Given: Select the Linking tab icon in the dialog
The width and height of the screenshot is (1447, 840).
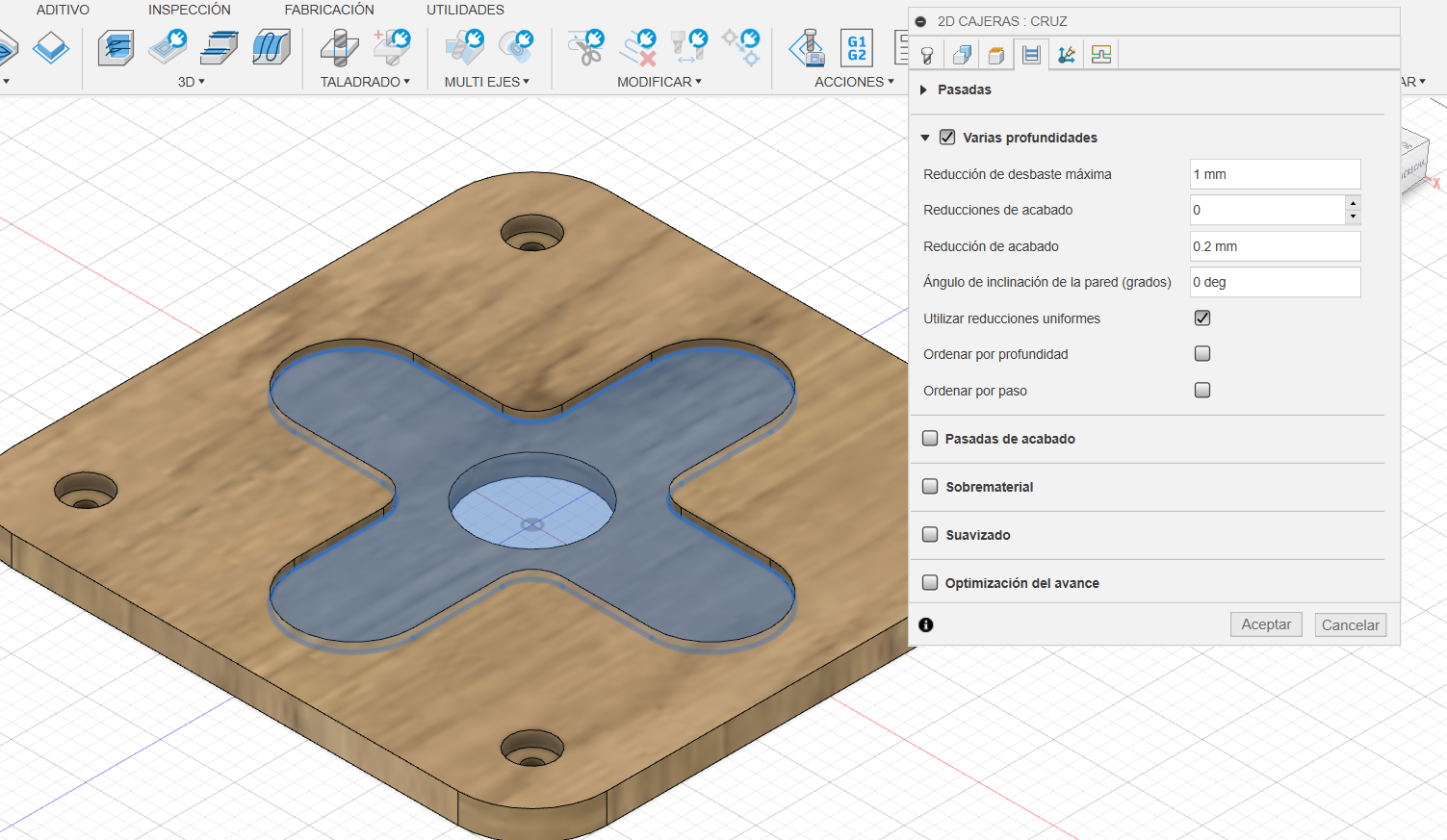Looking at the screenshot, I should pos(1101,55).
